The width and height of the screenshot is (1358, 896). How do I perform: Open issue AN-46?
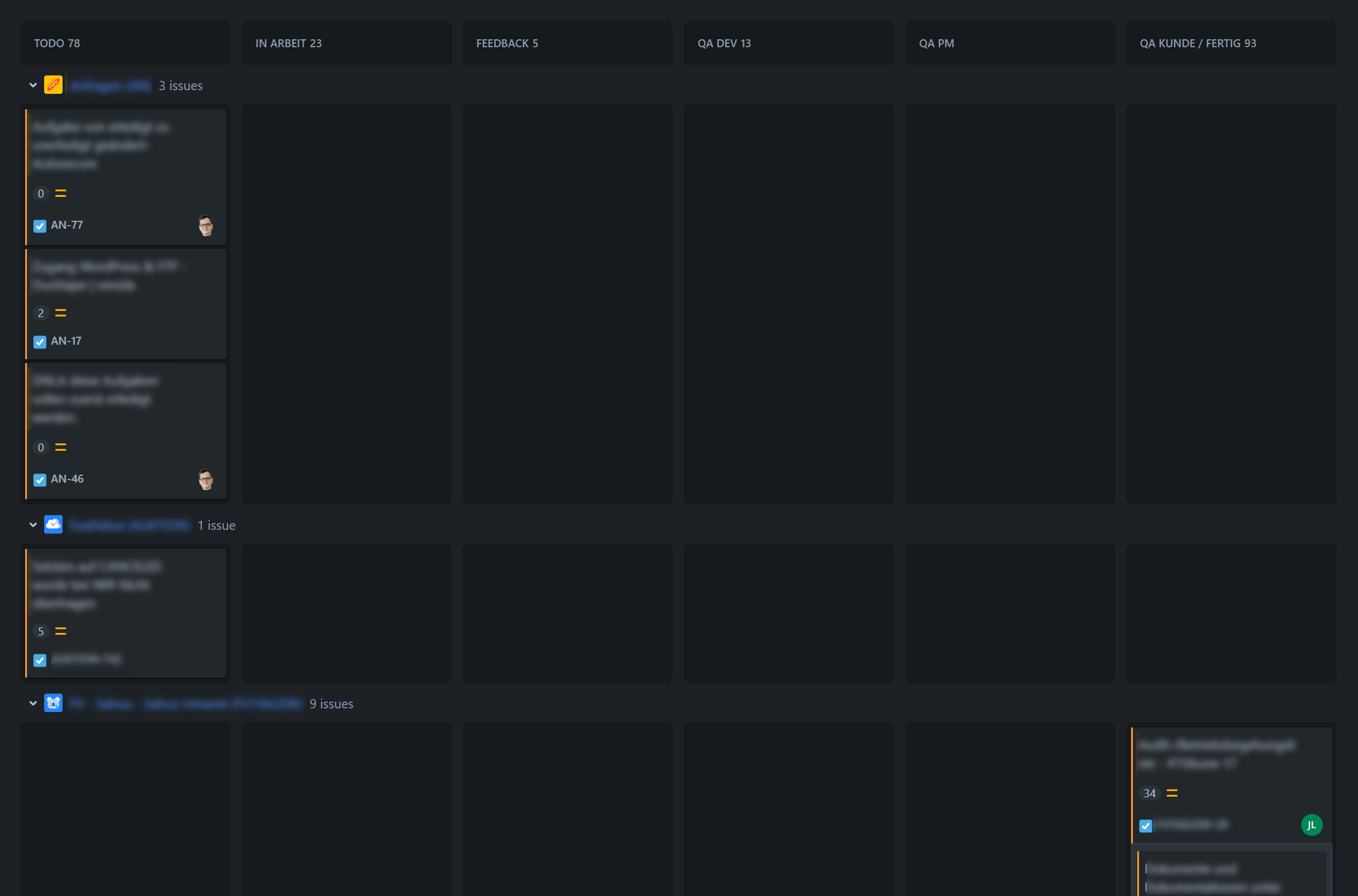tap(67, 479)
